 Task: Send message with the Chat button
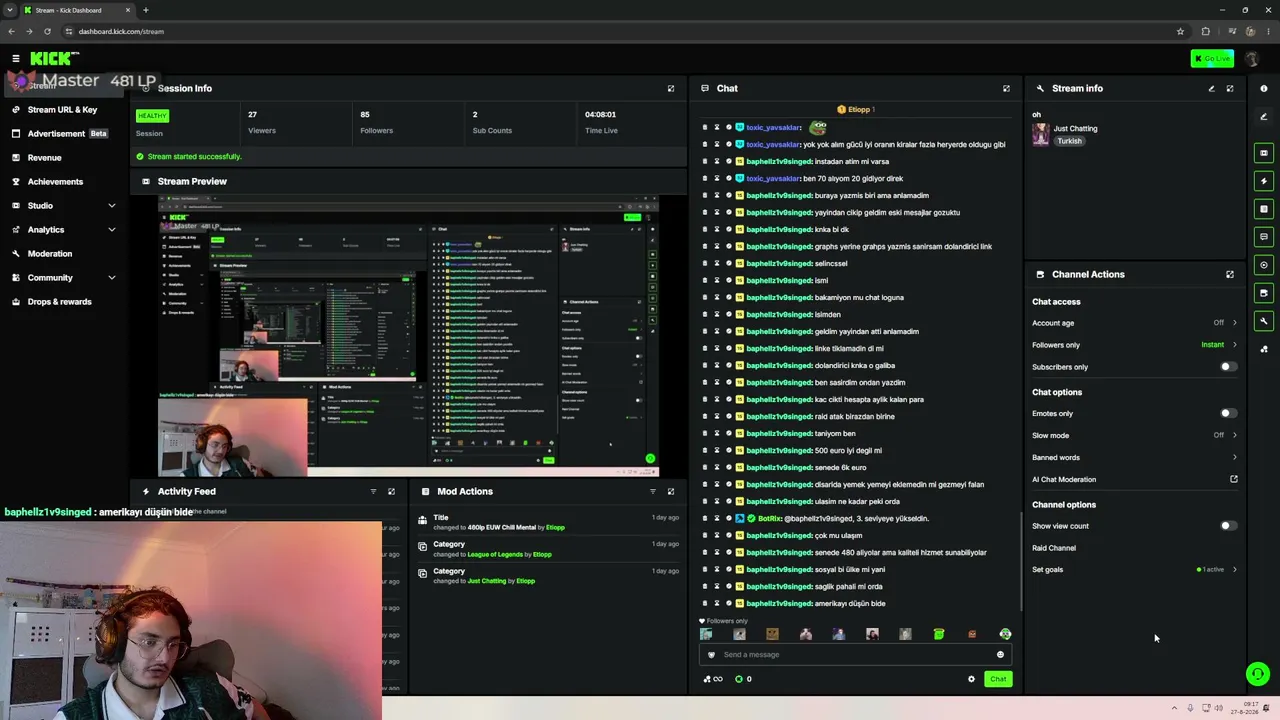coord(998,679)
